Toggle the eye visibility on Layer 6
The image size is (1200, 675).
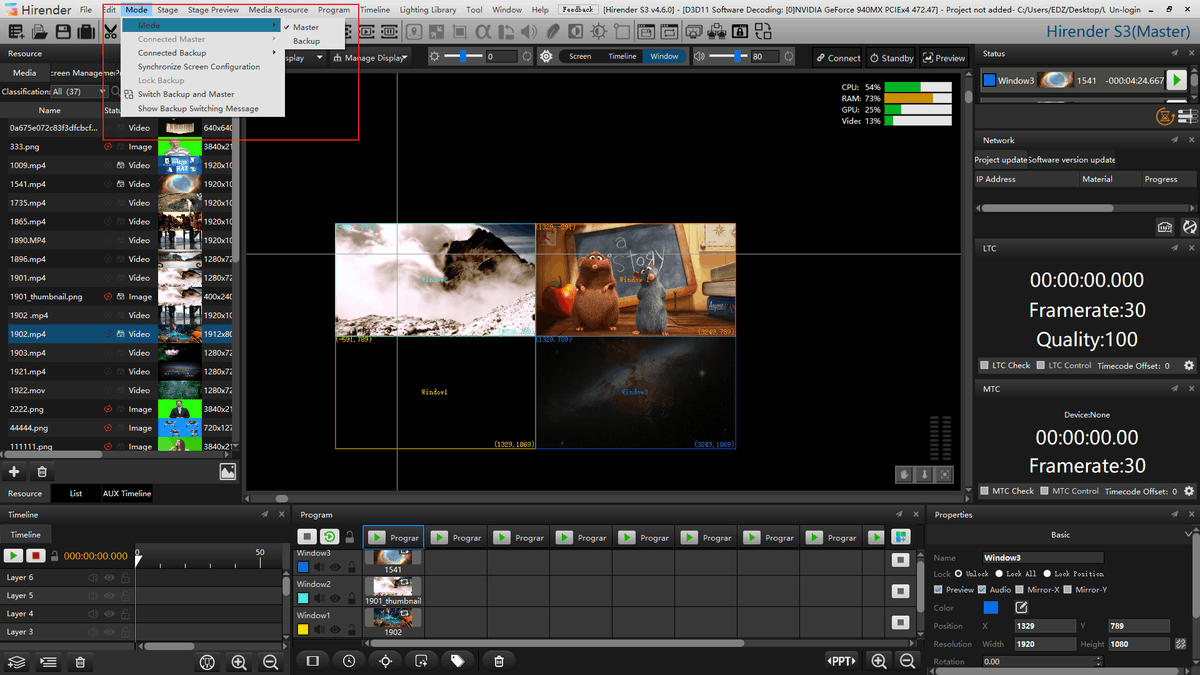pos(109,578)
